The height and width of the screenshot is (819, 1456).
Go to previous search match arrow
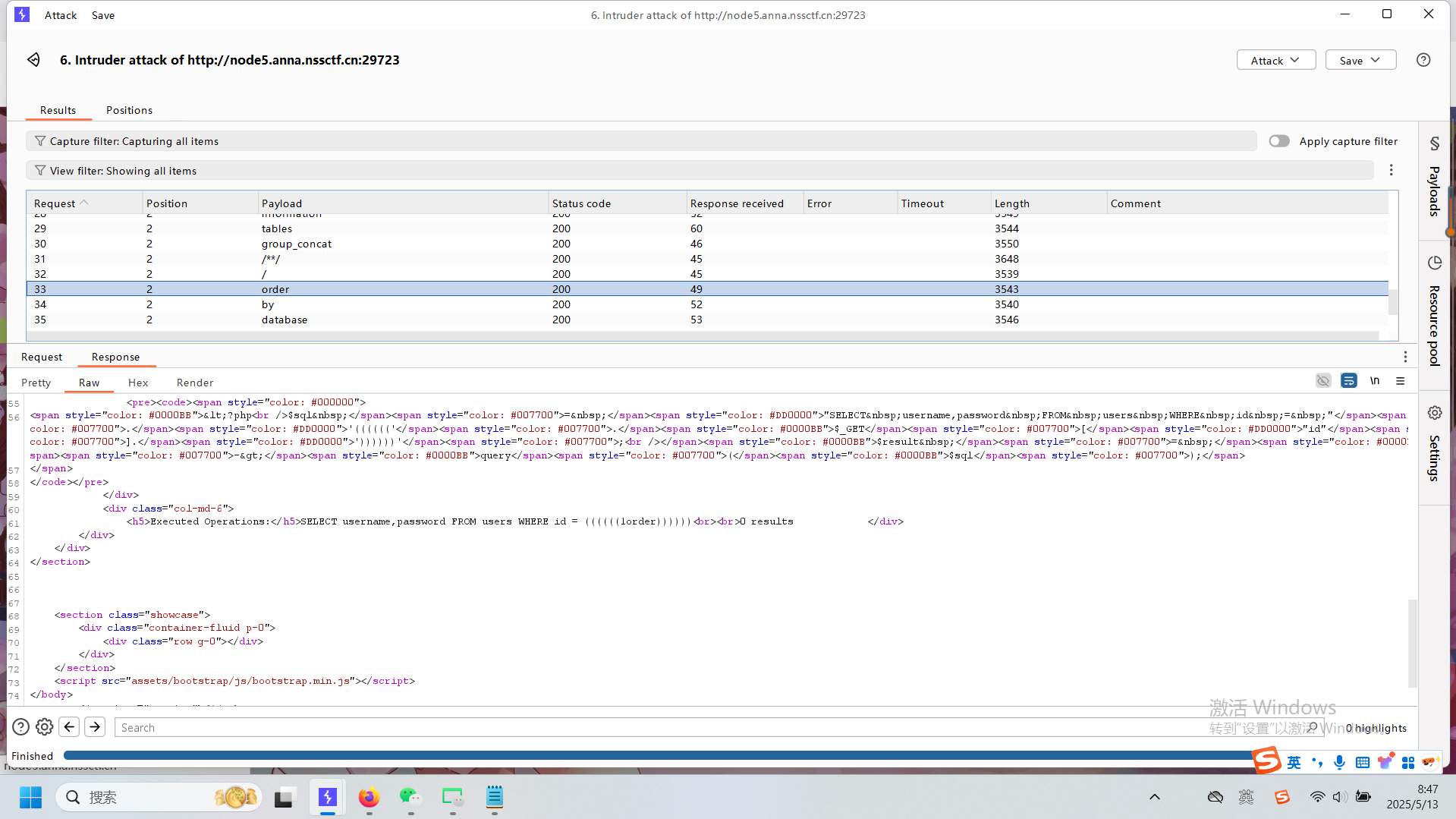point(69,727)
